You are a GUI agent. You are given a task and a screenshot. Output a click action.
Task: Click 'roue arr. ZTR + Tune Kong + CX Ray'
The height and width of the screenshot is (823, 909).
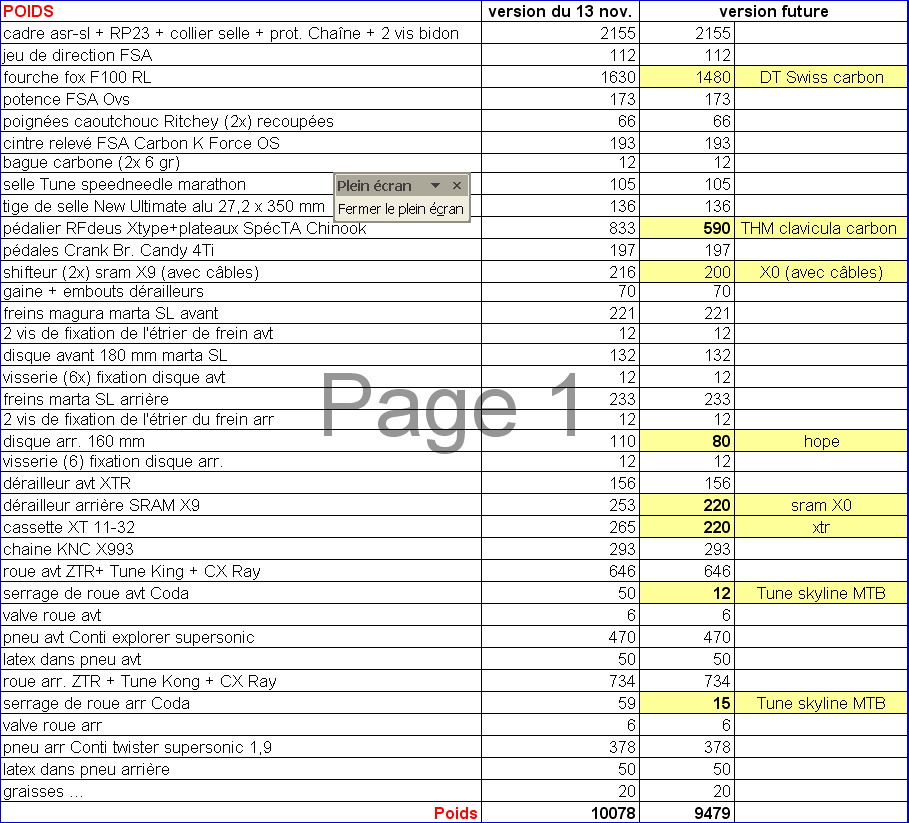[x=241, y=681]
